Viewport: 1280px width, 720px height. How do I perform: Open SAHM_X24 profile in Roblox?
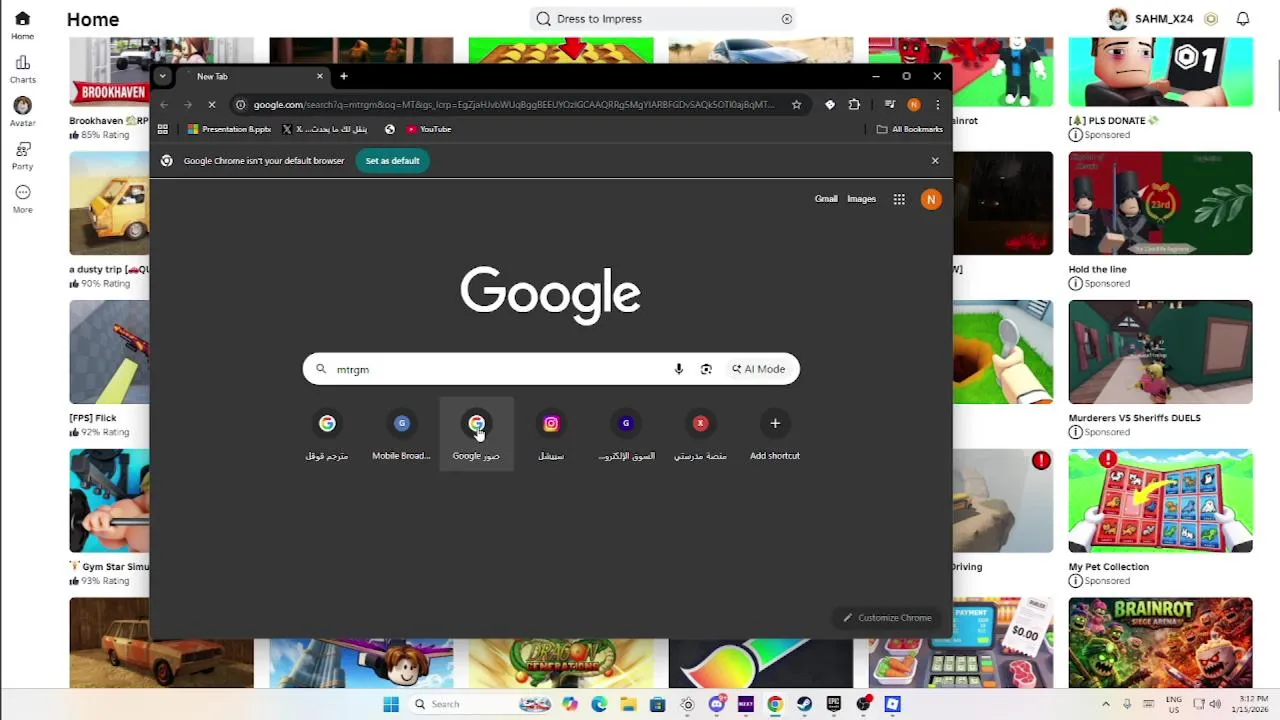pos(1151,19)
